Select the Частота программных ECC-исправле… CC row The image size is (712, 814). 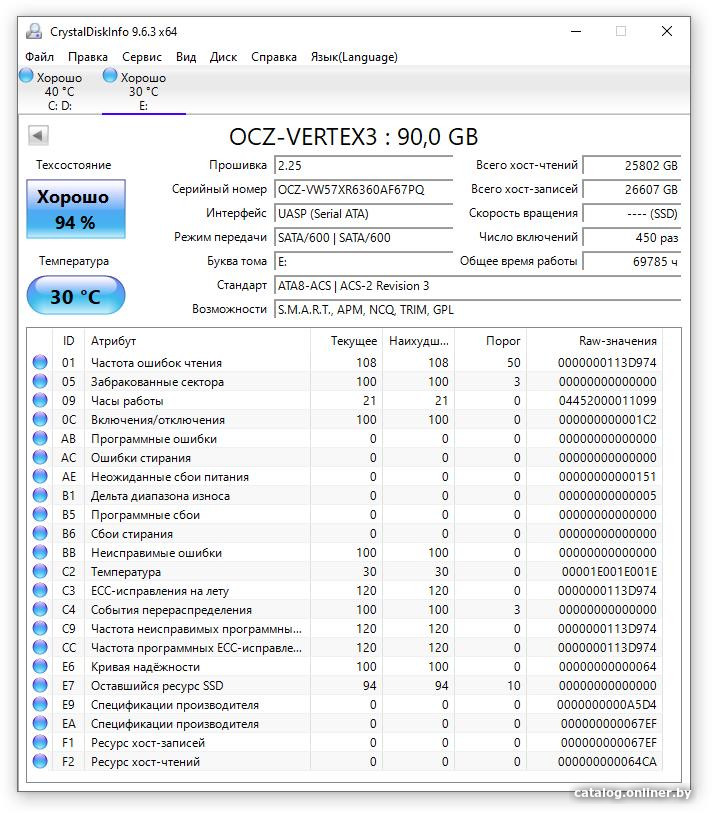pos(345,647)
